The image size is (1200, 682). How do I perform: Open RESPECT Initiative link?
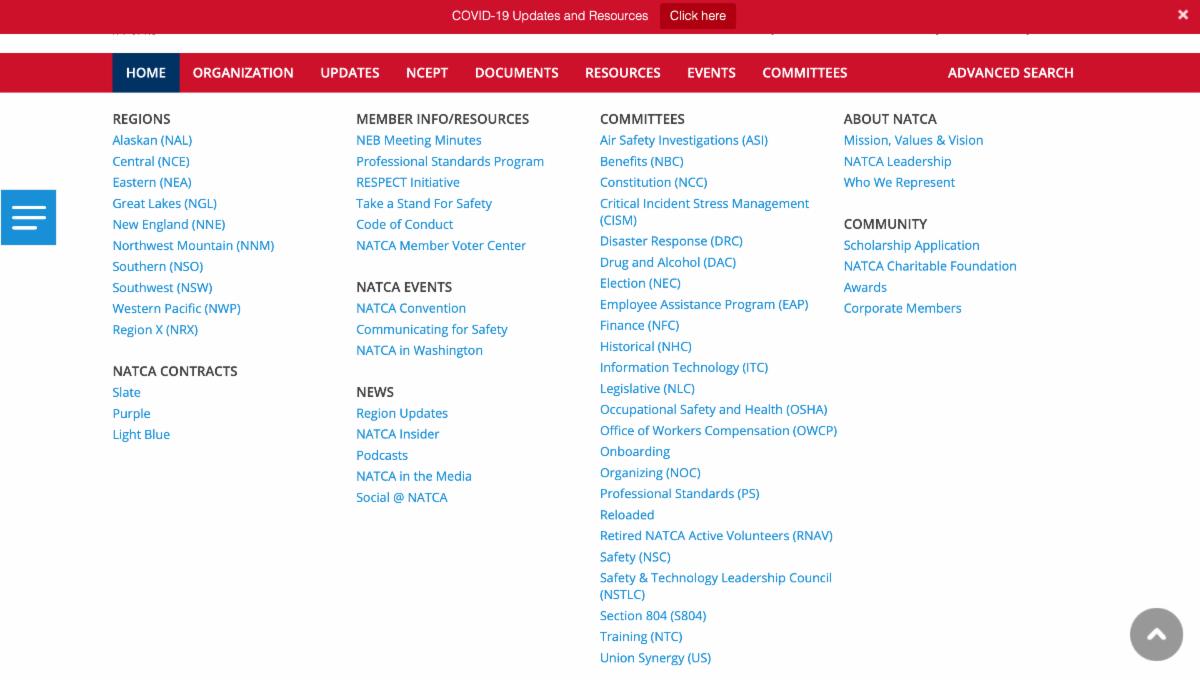tap(408, 182)
